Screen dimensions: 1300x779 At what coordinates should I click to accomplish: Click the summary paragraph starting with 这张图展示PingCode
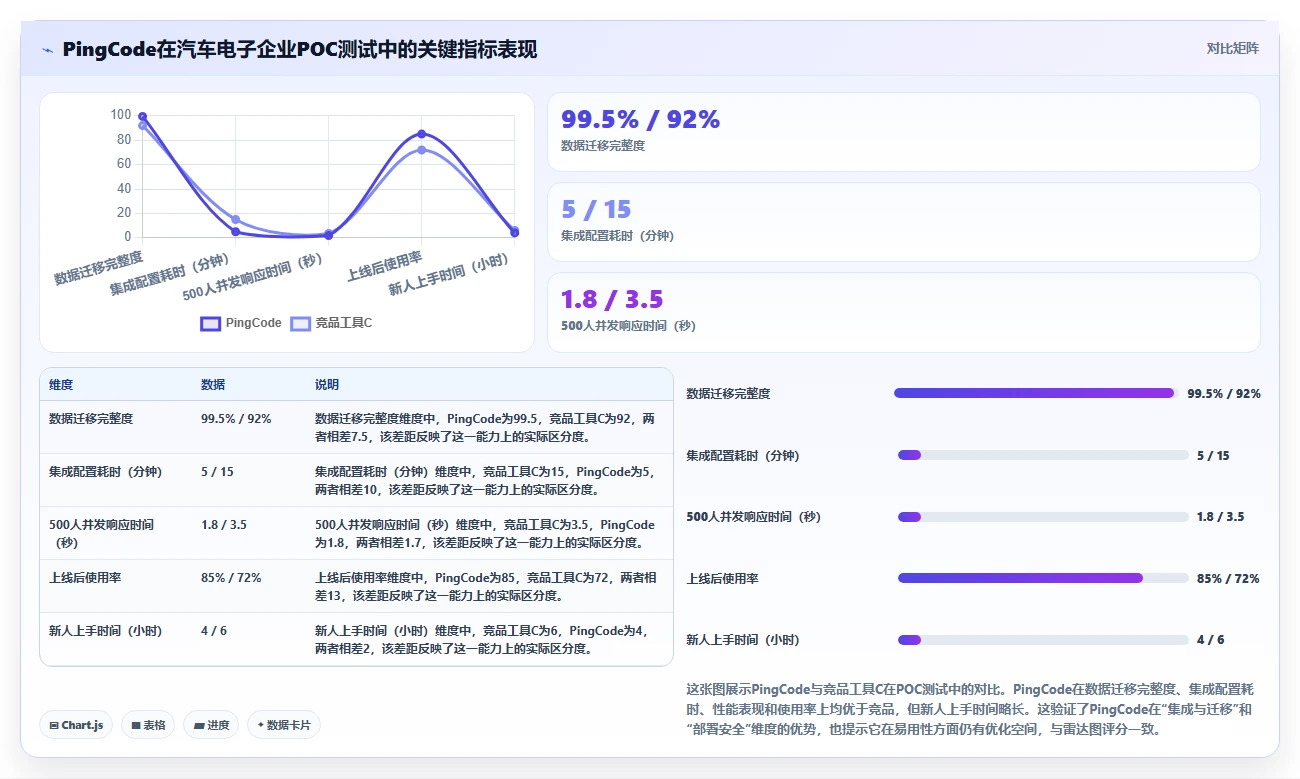tap(971, 709)
